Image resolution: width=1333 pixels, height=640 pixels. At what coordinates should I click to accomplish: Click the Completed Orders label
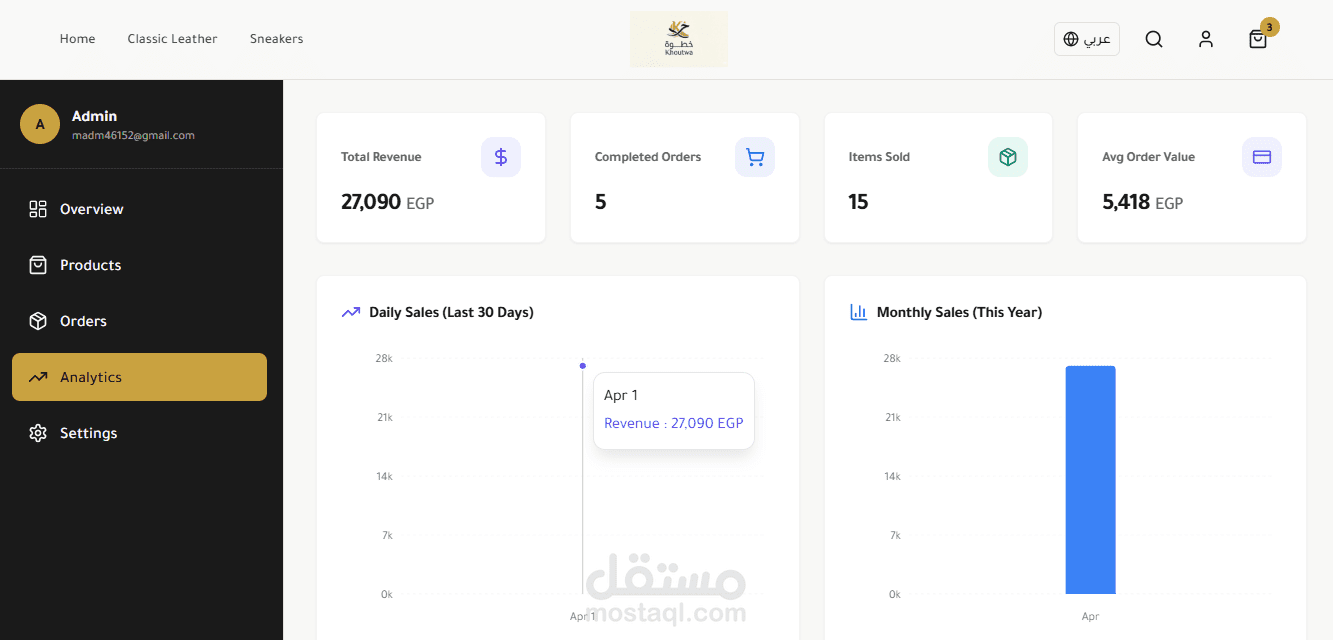[x=648, y=157]
